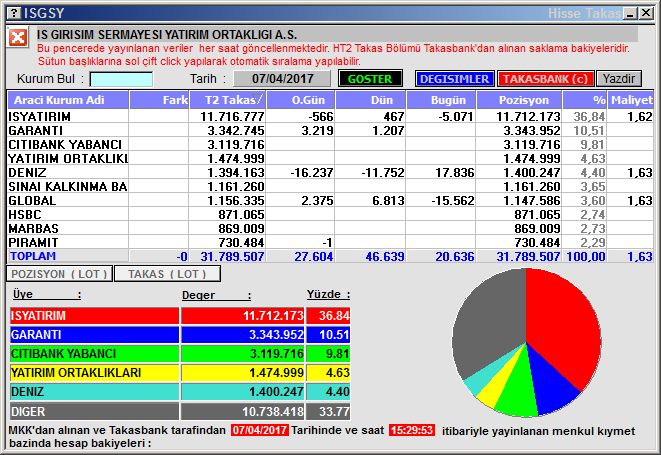Click the Yazdir print button
Screen dimensions: 661x455
tap(618, 79)
